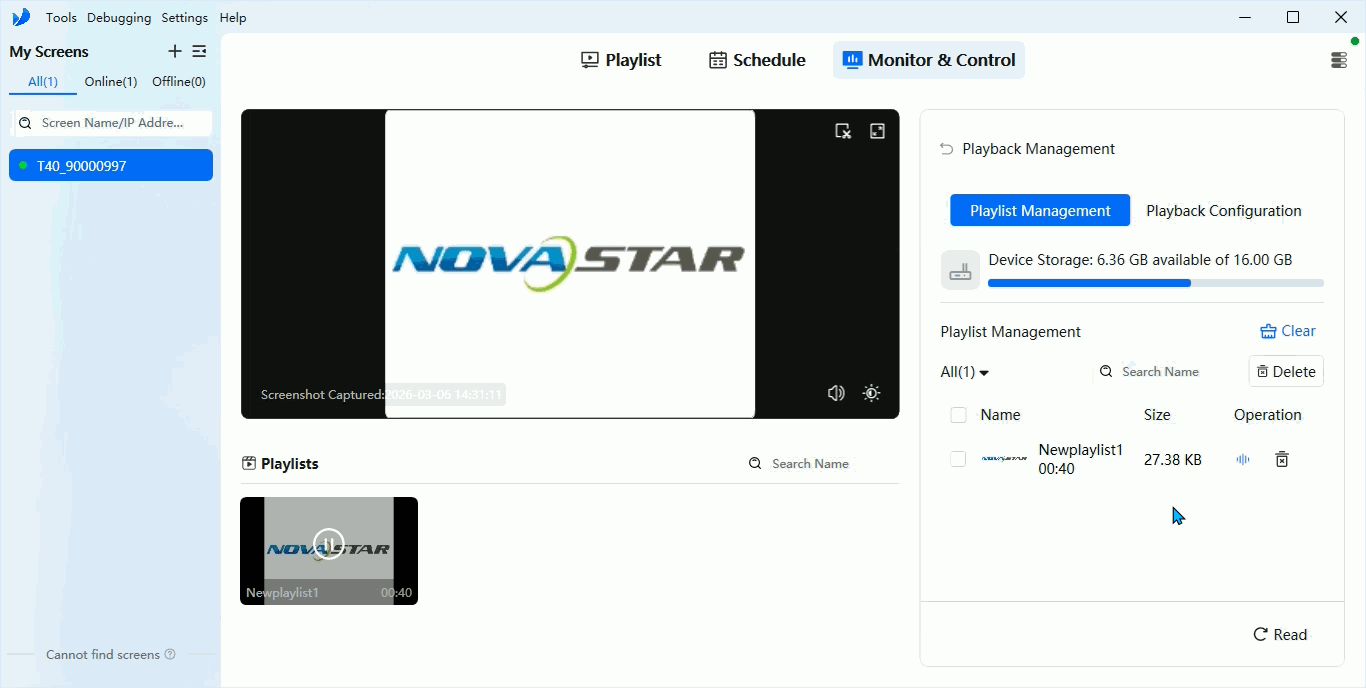Click the Device Storage text
Screen dimensions: 1366x688
pyautogui.click(x=1140, y=260)
